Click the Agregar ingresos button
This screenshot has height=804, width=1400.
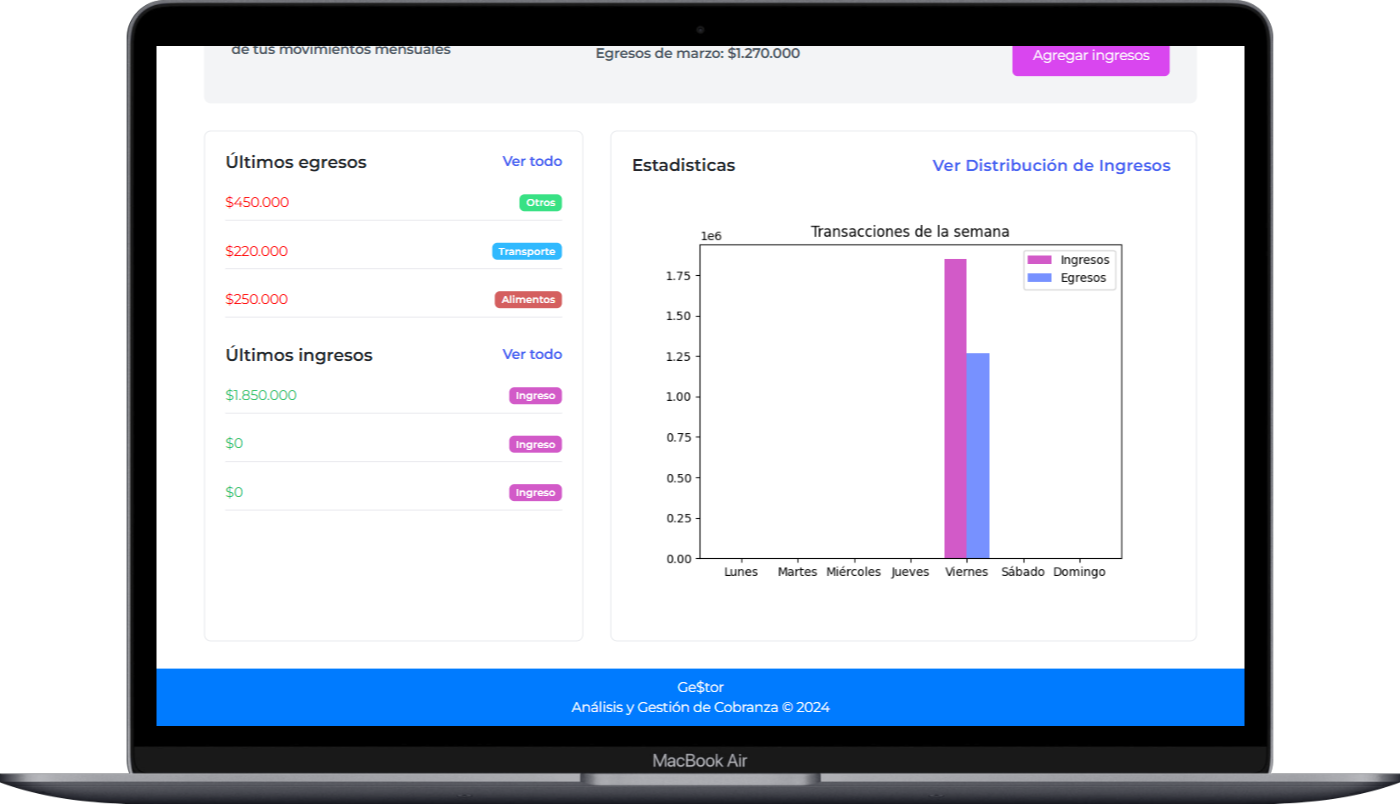point(1090,56)
